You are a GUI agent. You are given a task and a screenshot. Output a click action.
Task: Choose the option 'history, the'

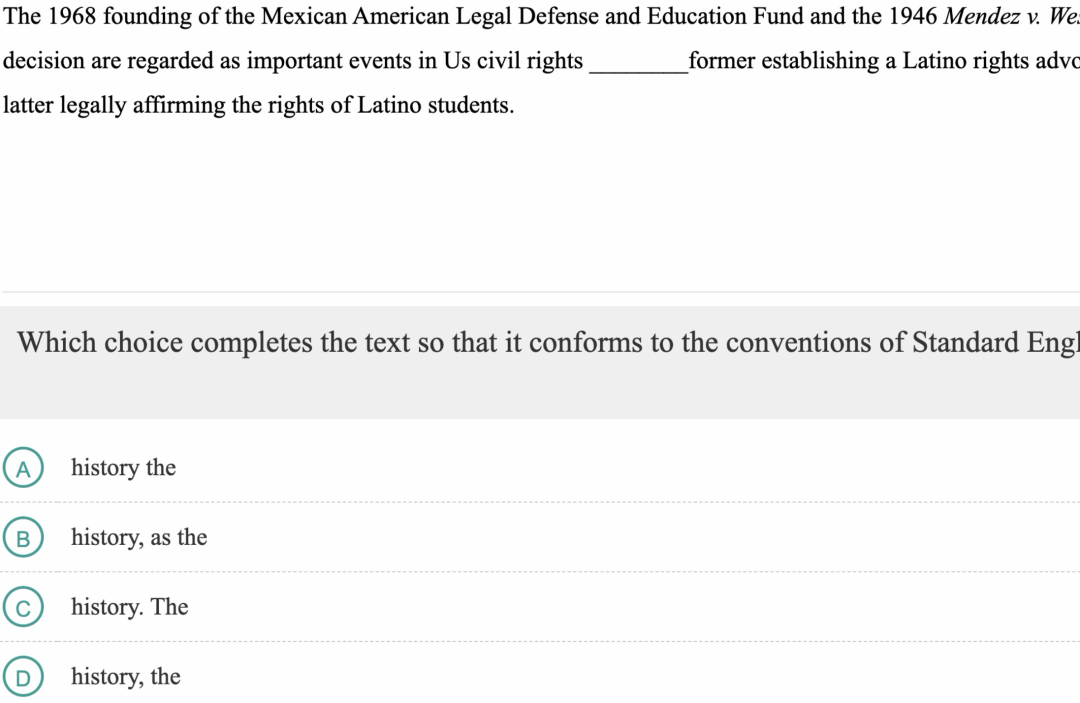click(126, 676)
